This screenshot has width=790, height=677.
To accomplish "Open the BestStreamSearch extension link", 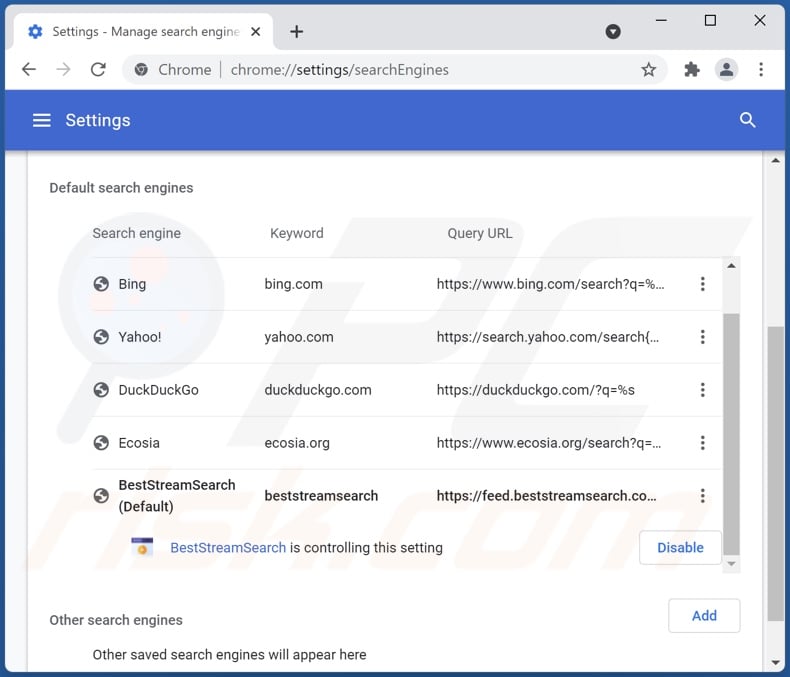I will (x=228, y=548).
